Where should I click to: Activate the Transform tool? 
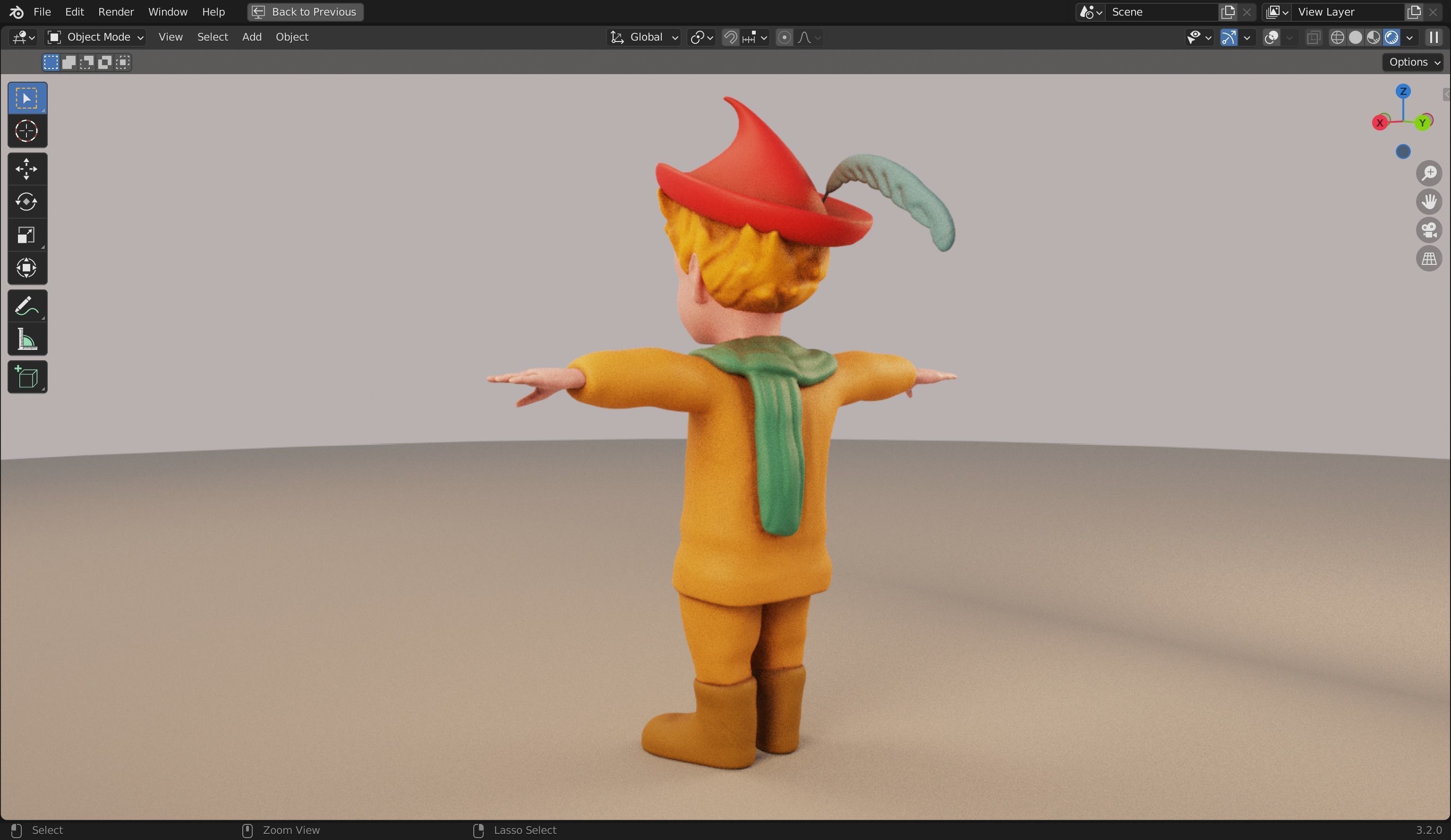coord(27,268)
